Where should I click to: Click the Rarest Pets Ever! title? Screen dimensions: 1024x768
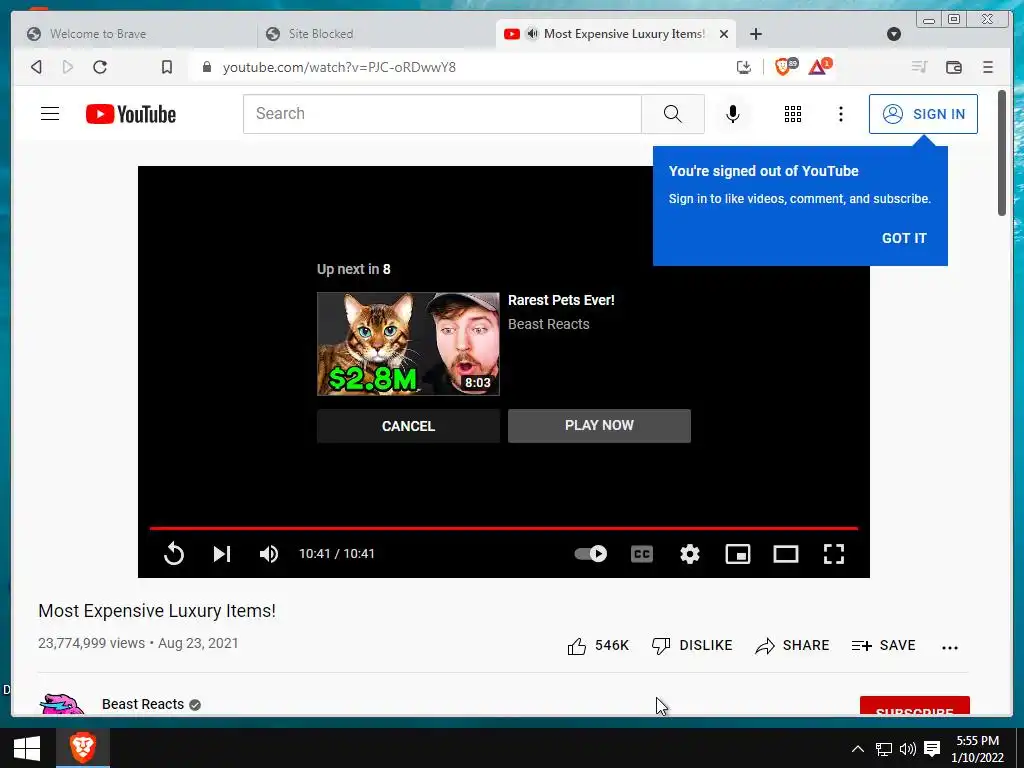click(x=561, y=300)
